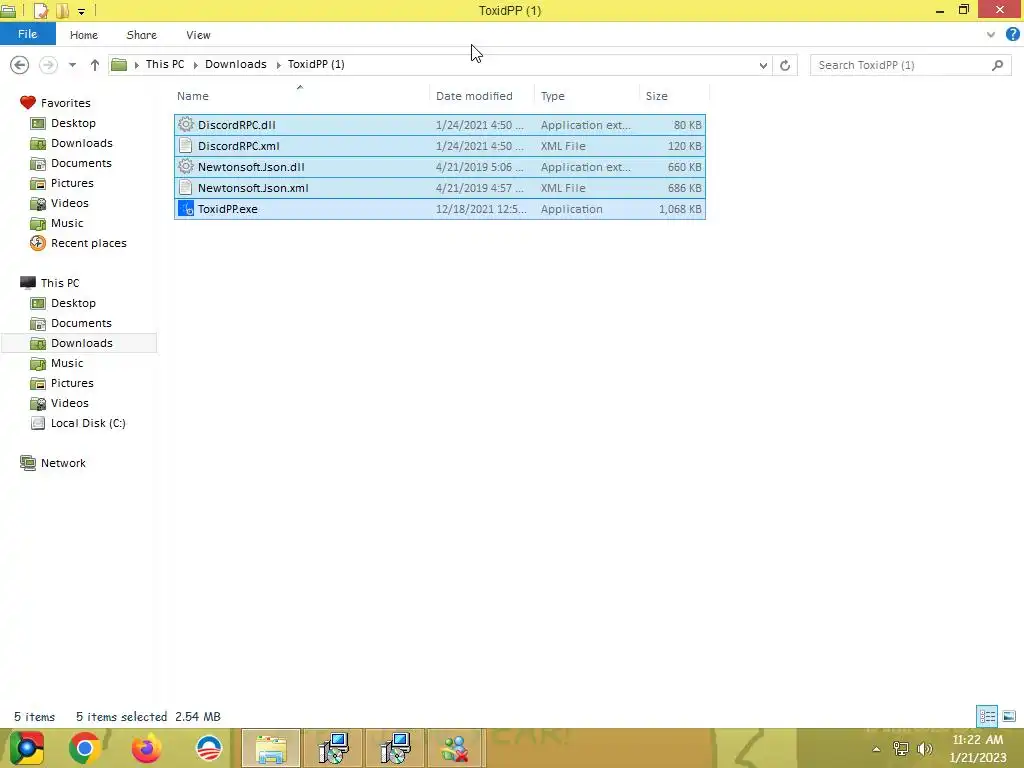The height and width of the screenshot is (768, 1024).
Task: Click New folder icon in title bar
Action: point(63,10)
